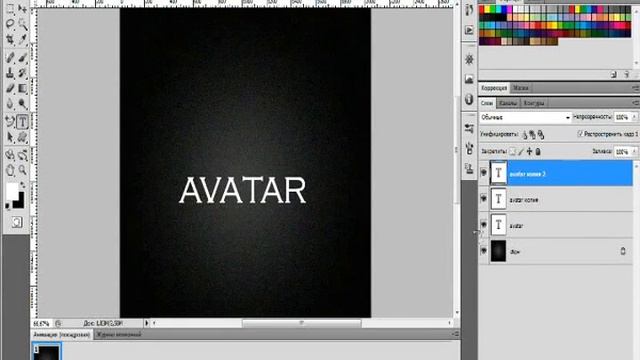Screen dimensions: 640x360
Task: Open the Непрозрачность opacity slider arrow
Action: pyautogui.click(x=634, y=117)
